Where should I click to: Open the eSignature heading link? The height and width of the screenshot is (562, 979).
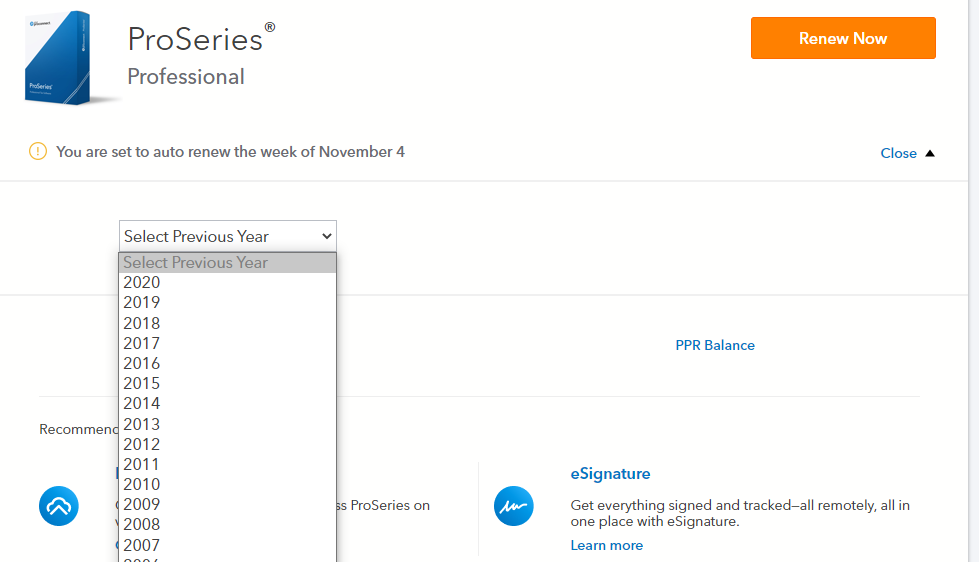coord(610,473)
